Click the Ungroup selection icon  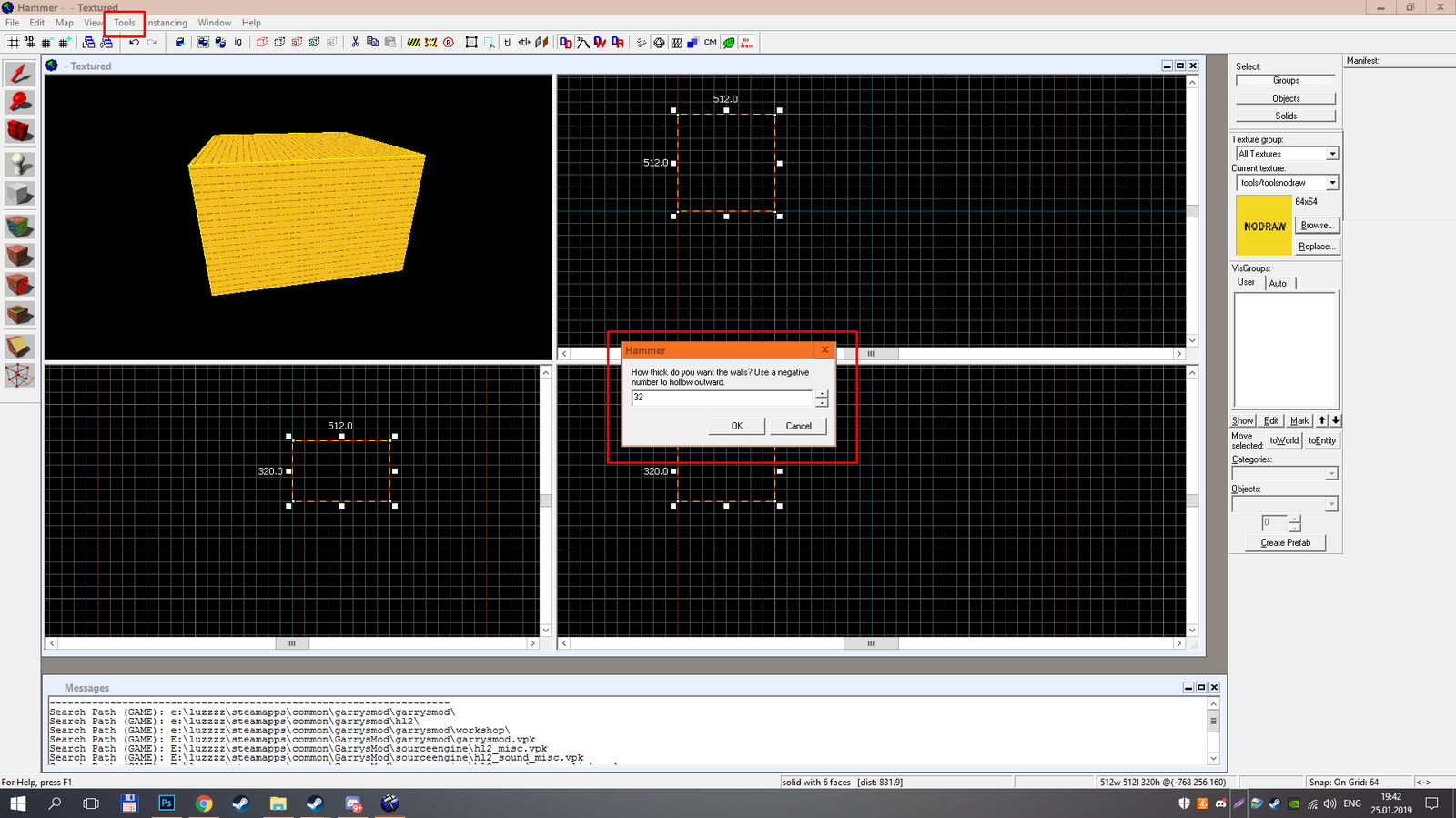[220, 42]
